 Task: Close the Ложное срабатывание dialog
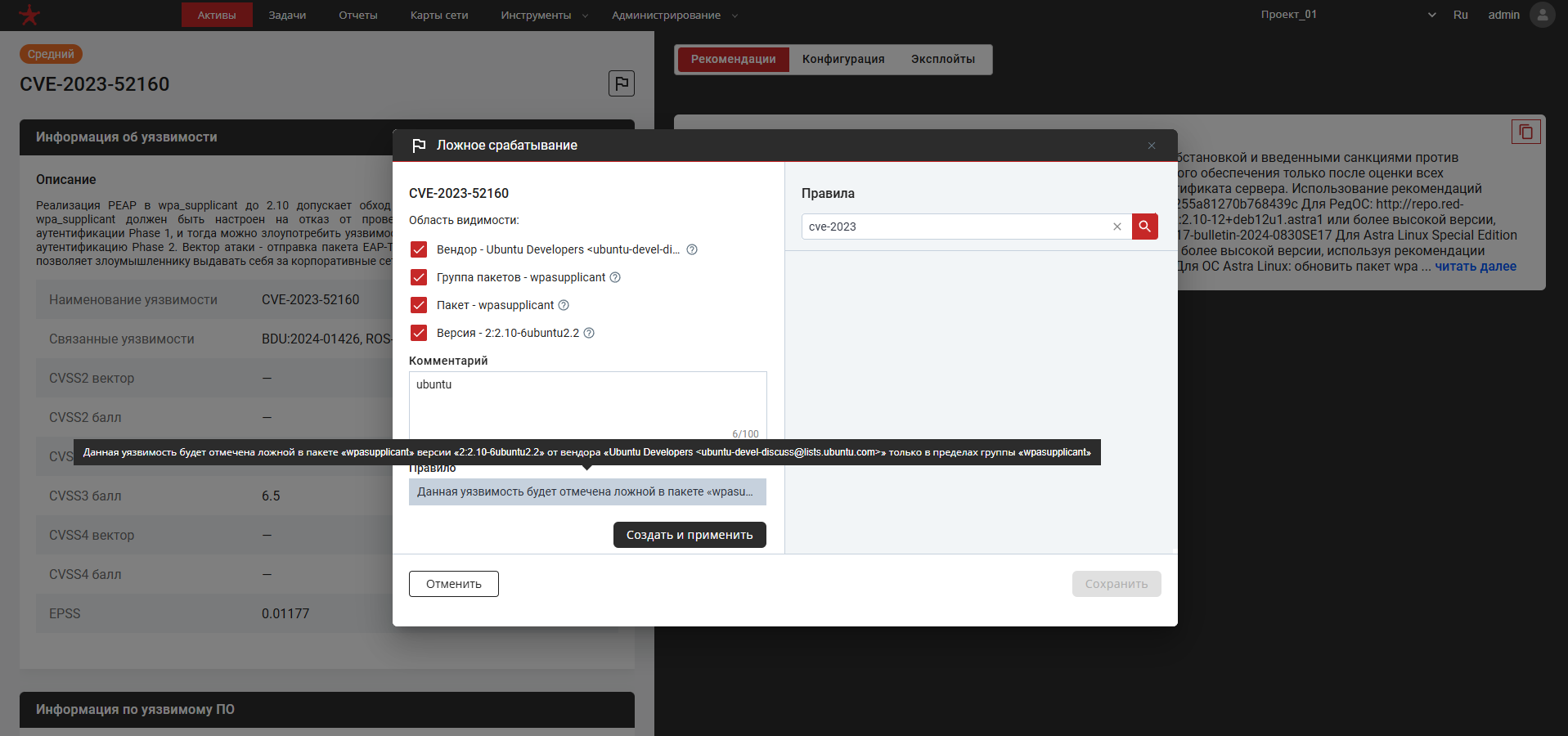1152,146
